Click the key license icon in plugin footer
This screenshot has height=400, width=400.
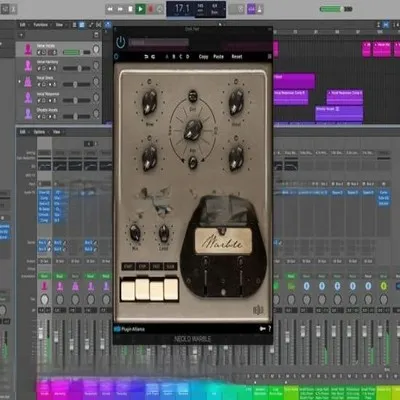263,329
